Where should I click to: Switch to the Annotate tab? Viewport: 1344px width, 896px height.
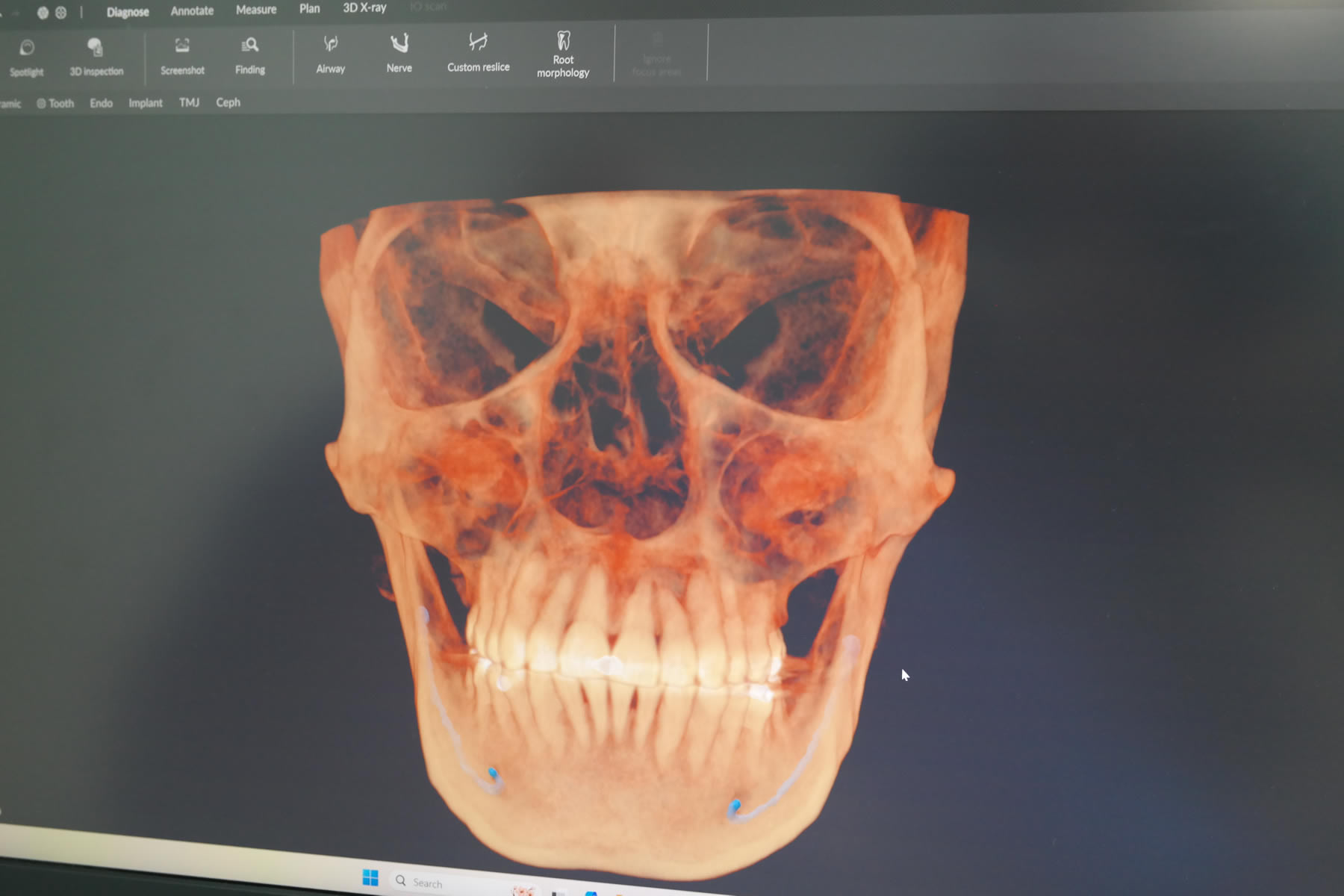(x=192, y=10)
